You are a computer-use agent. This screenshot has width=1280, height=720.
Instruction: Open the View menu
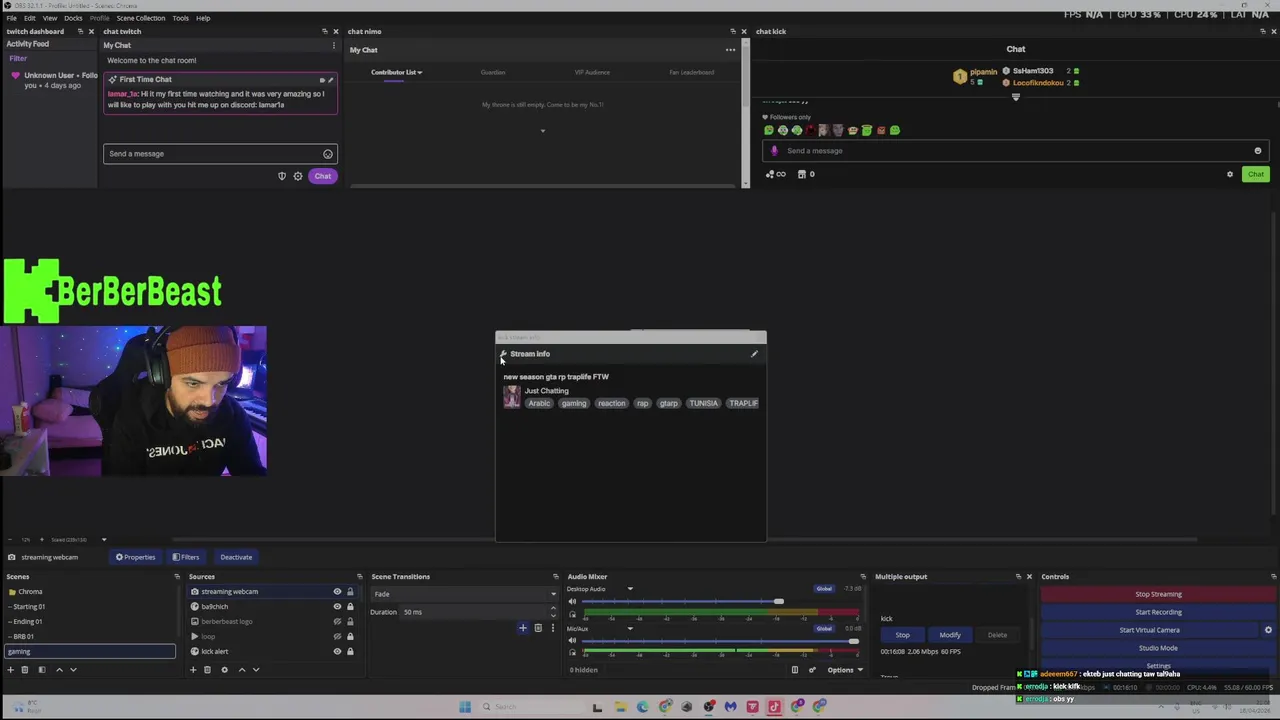(x=49, y=18)
